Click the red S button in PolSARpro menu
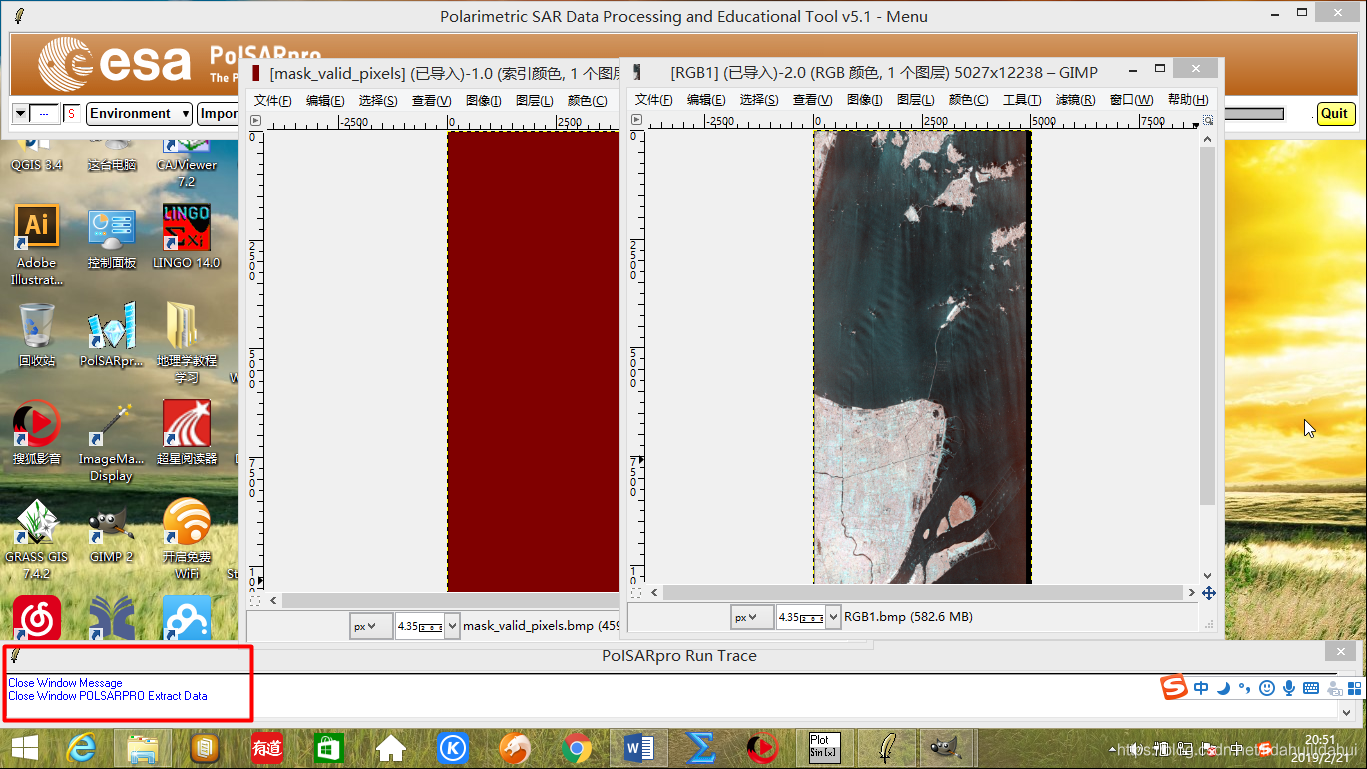This screenshot has width=1367, height=769. point(71,114)
